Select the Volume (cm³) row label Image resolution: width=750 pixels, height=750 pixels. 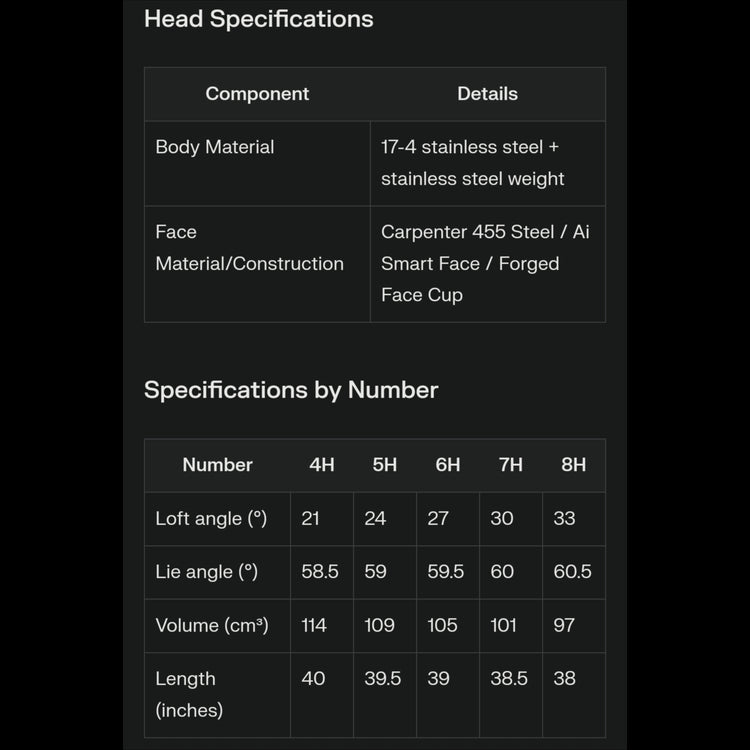[x=211, y=626]
